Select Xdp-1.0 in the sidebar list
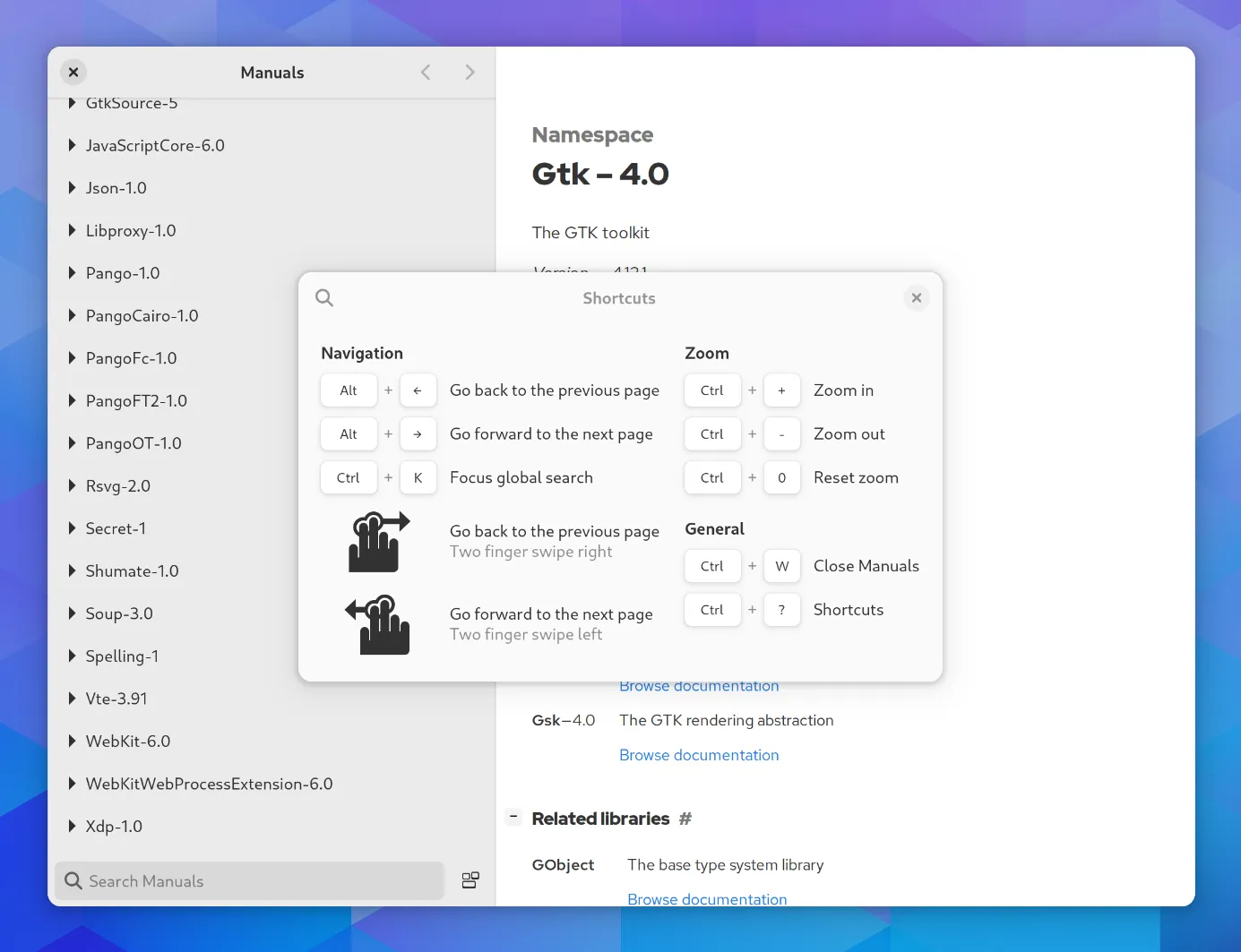This screenshot has width=1241, height=952. tap(114, 827)
